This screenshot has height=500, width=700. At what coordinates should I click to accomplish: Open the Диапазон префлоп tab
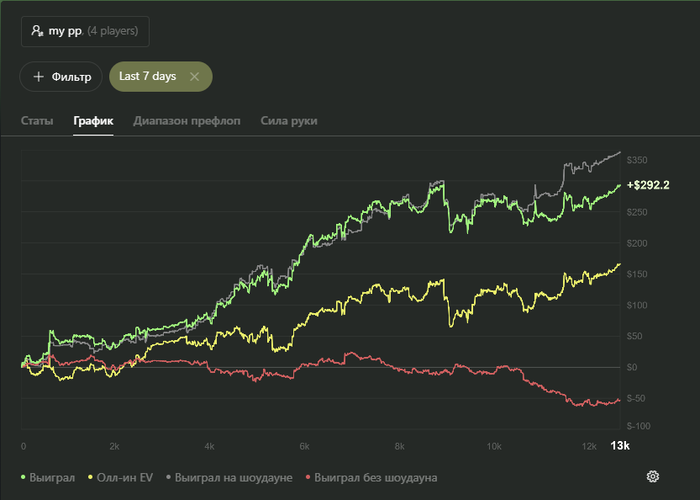coord(187,121)
